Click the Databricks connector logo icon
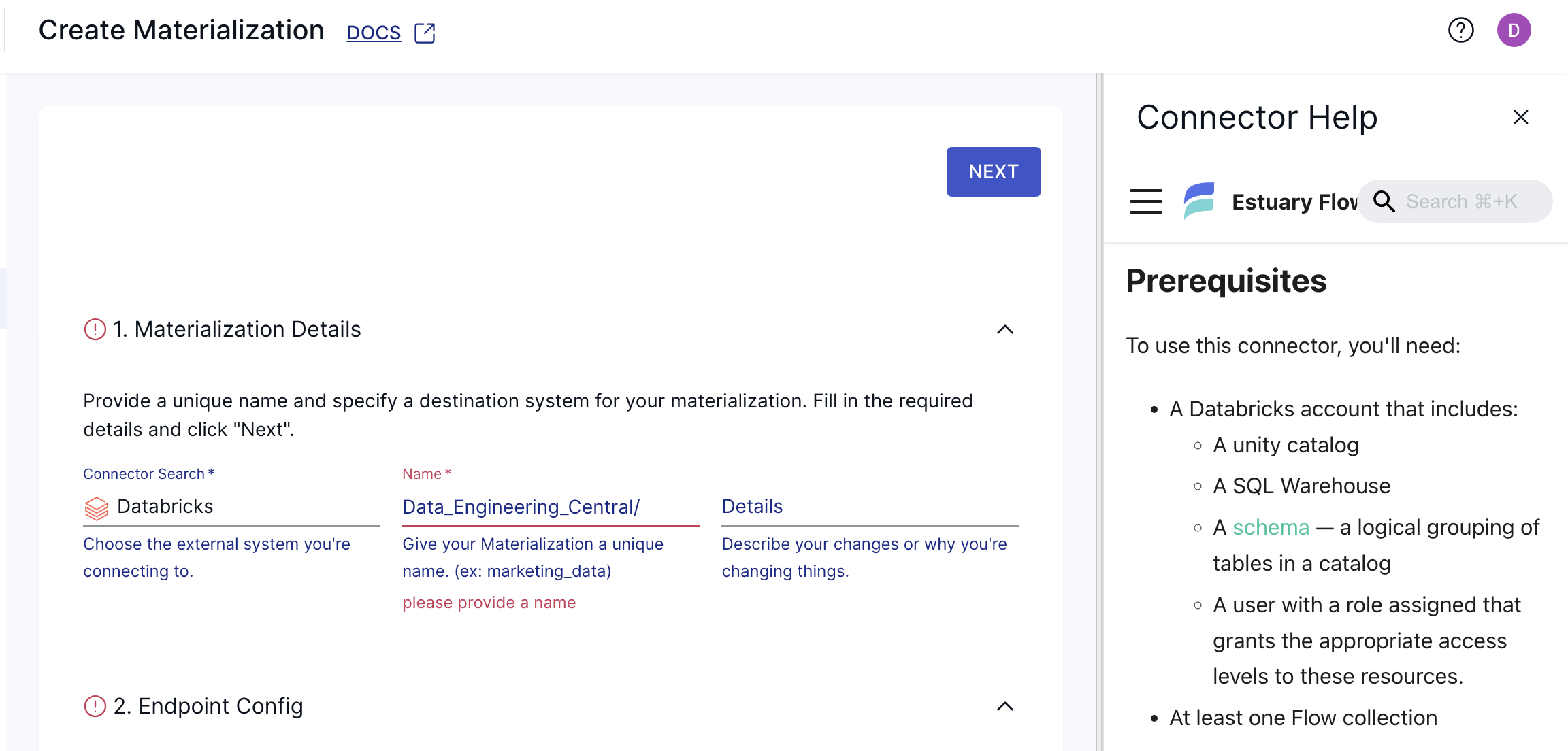This screenshot has height=751, width=1568. coord(97,507)
